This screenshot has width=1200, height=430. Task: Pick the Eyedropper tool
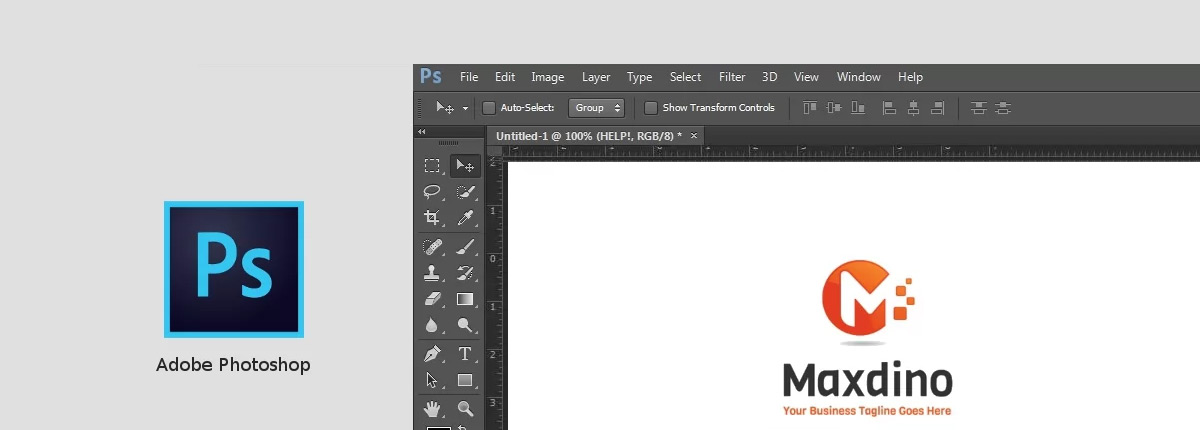(x=465, y=218)
